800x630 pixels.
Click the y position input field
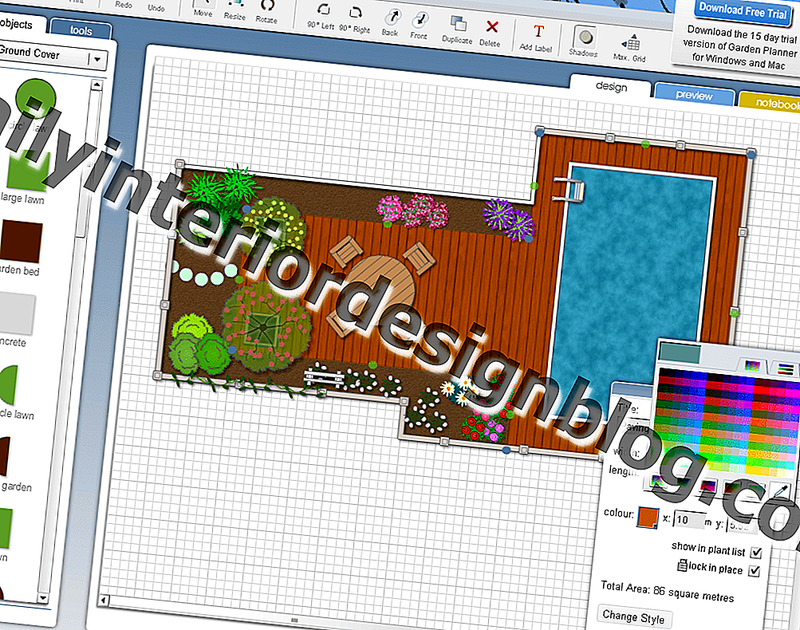coord(743,524)
